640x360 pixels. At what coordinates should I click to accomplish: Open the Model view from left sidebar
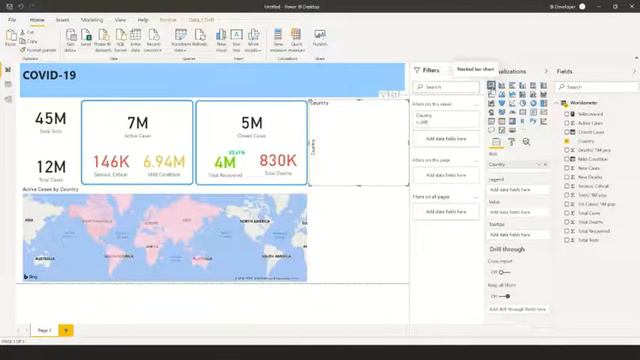pyautogui.click(x=8, y=100)
